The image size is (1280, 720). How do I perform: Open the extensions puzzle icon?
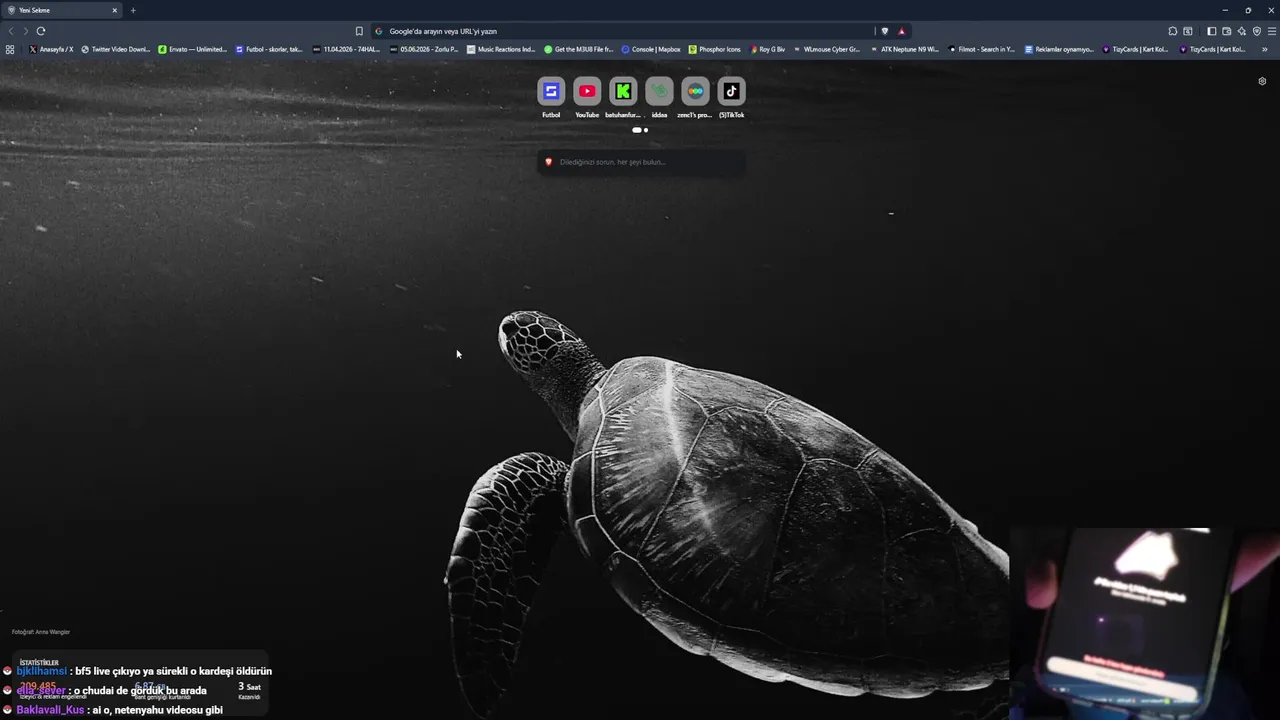pos(1173,31)
